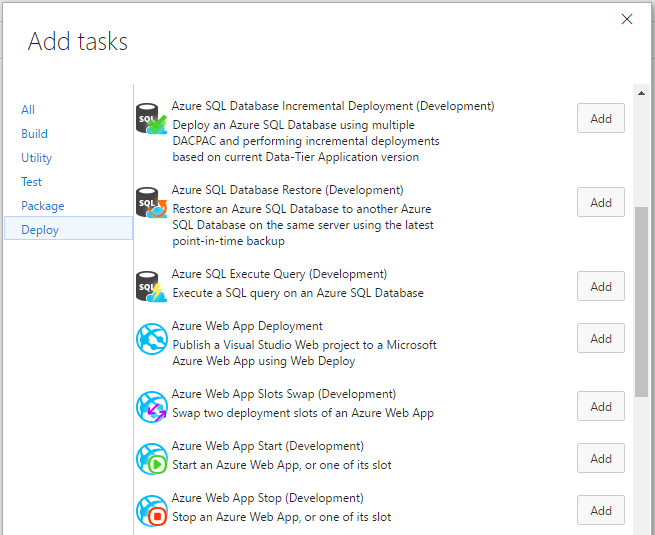Image resolution: width=655 pixels, height=535 pixels.
Task: Select Azure Web App Slots Swap title
Action: coord(284,394)
